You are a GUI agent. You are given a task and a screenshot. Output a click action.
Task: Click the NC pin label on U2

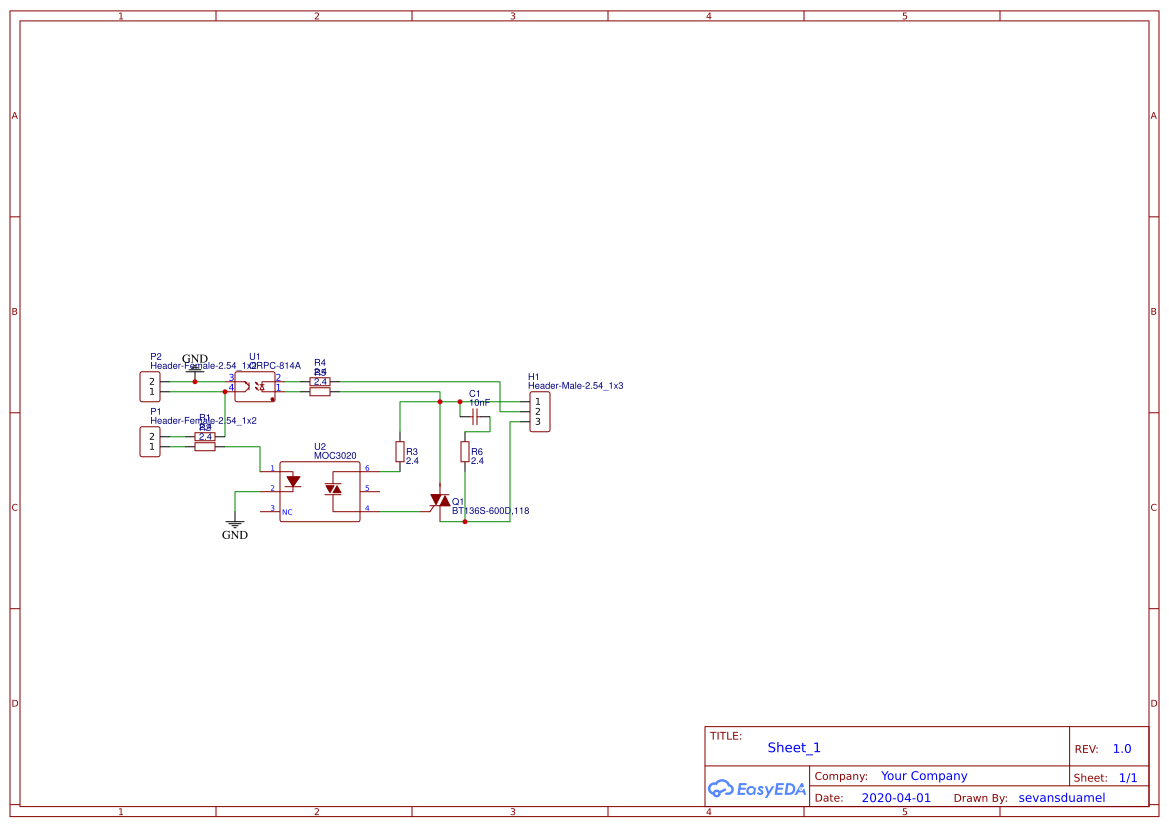click(x=287, y=512)
